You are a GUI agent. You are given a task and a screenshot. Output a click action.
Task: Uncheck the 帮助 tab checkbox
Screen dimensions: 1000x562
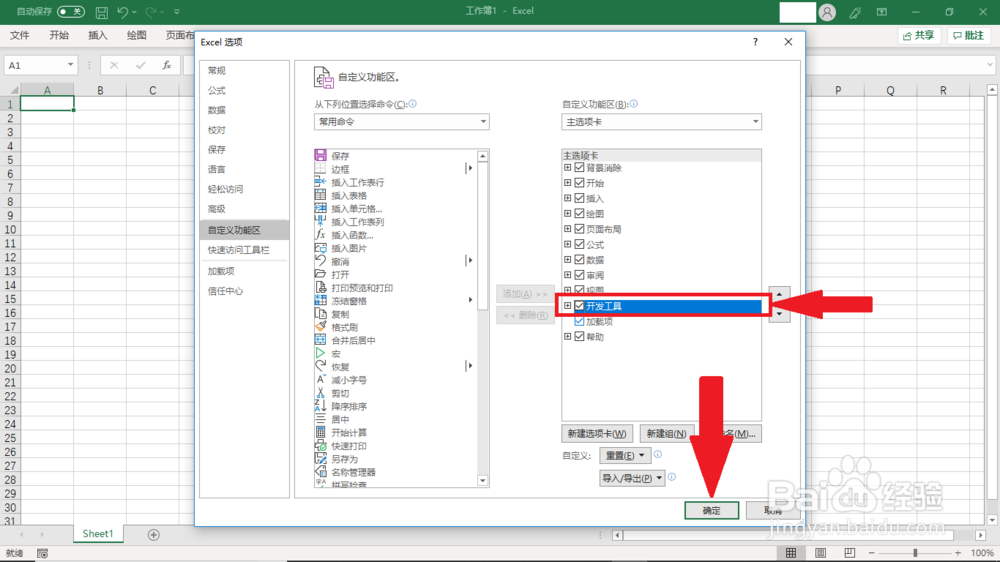pos(579,336)
